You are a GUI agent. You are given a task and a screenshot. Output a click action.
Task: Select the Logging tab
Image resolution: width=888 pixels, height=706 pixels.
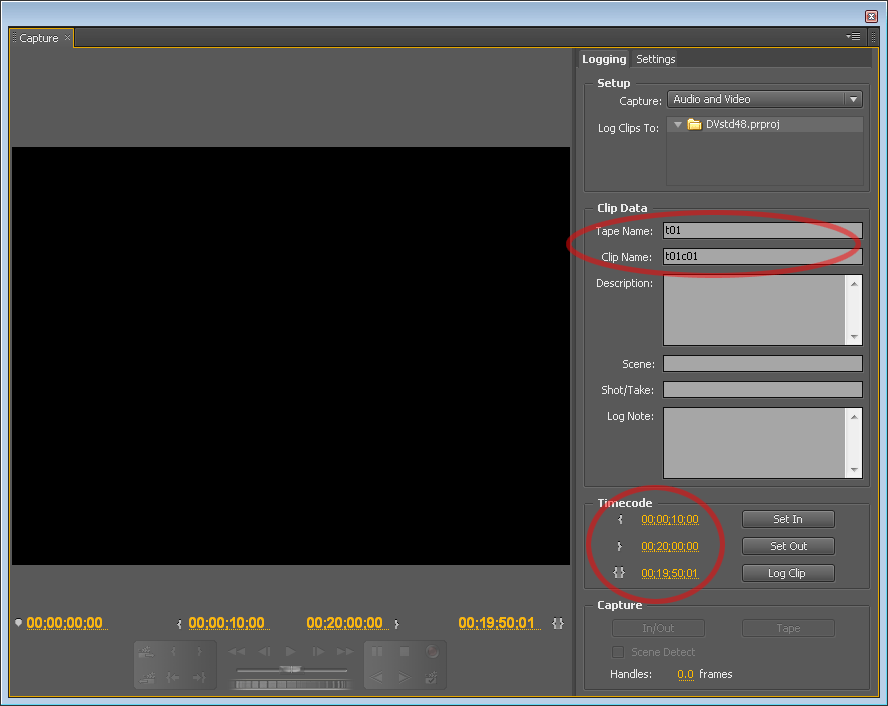click(x=604, y=59)
